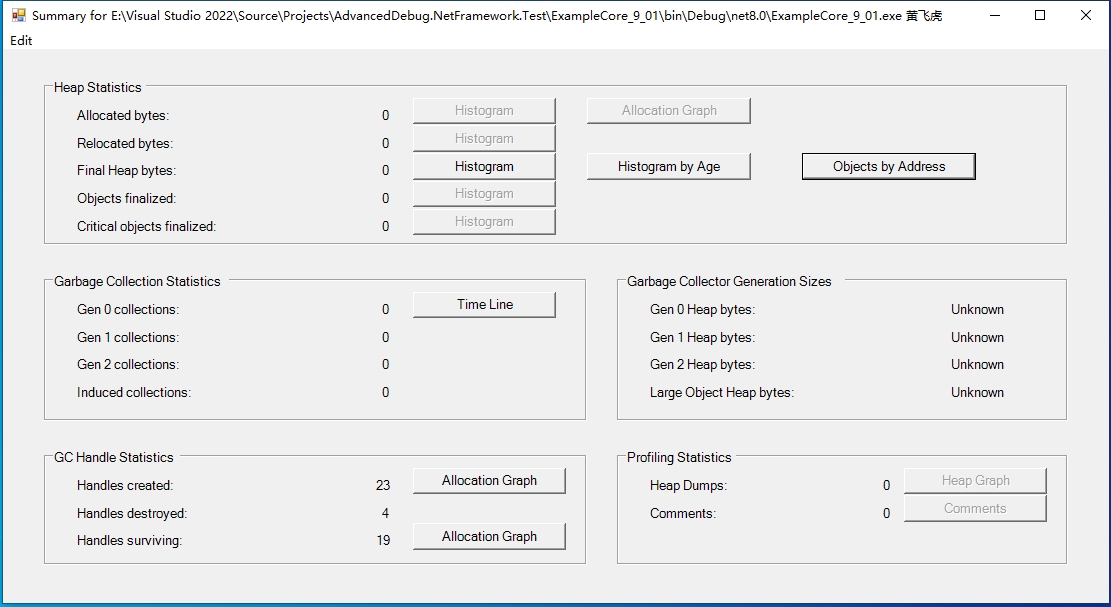Open Allocation Graph for Handles created
1111x607 pixels.
point(489,481)
